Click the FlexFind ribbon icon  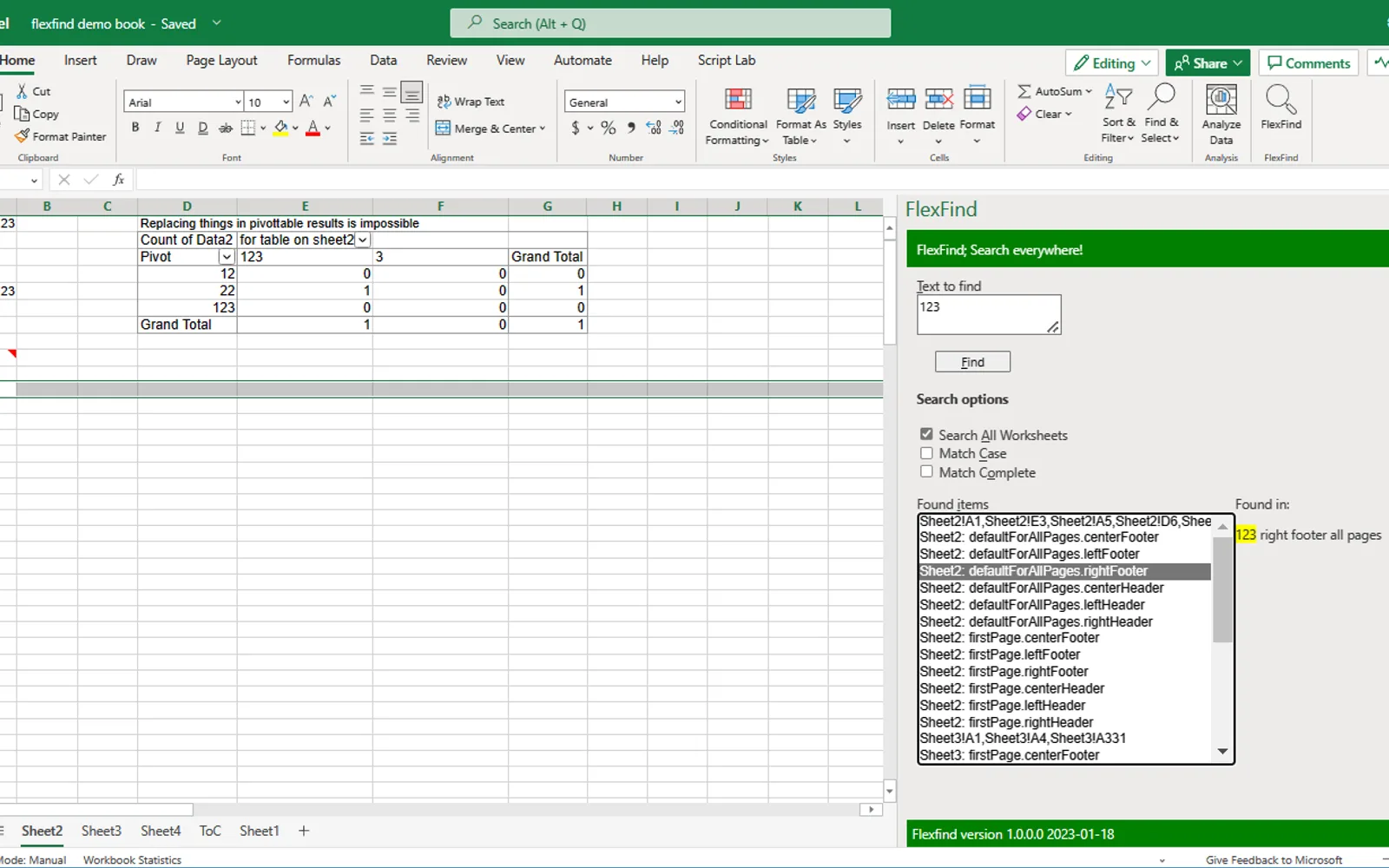[1280, 108]
